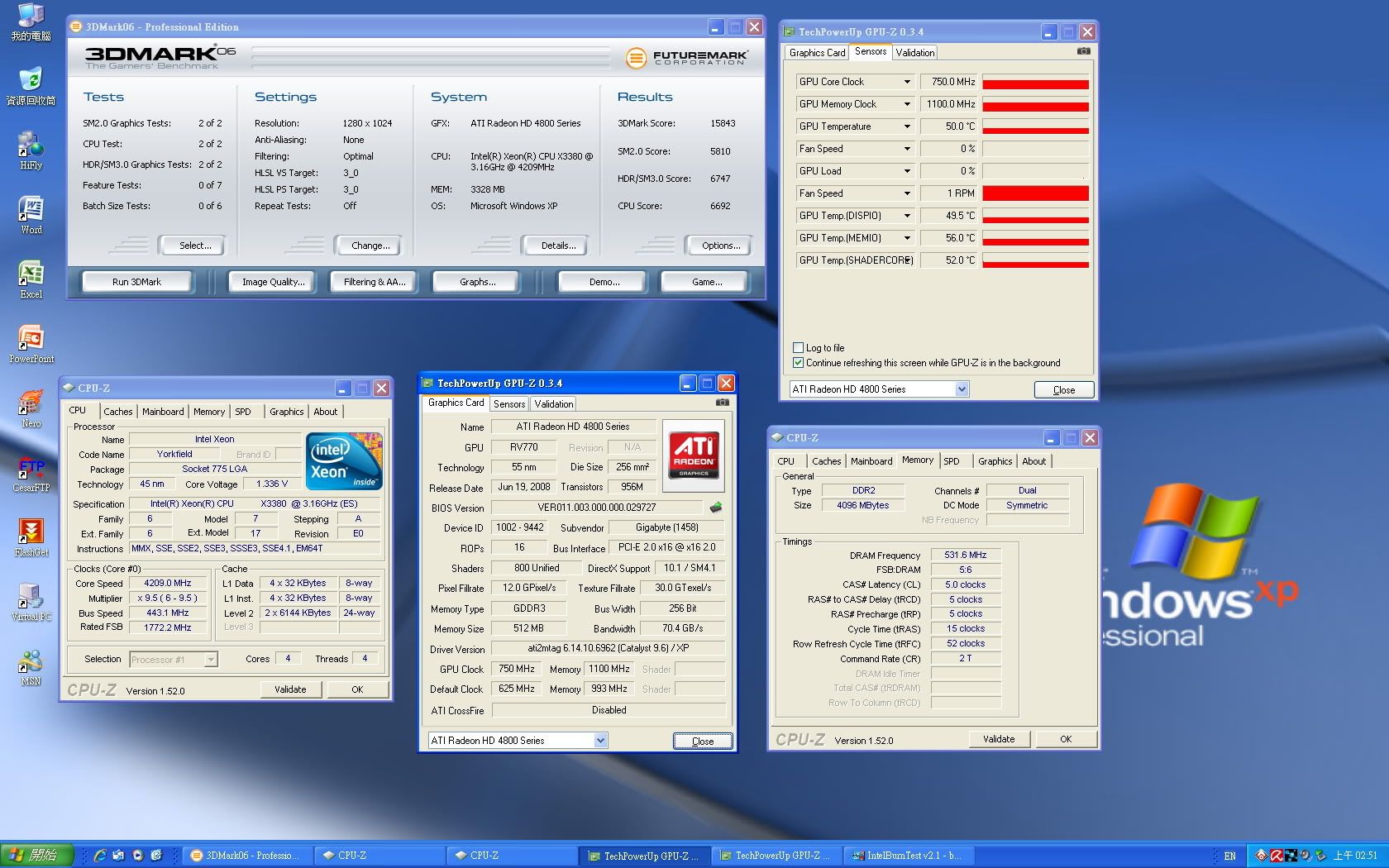Open GPU selector dropdown in GPU-Z Sensors window
The image size is (1389, 868).
(x=962, y=389)
